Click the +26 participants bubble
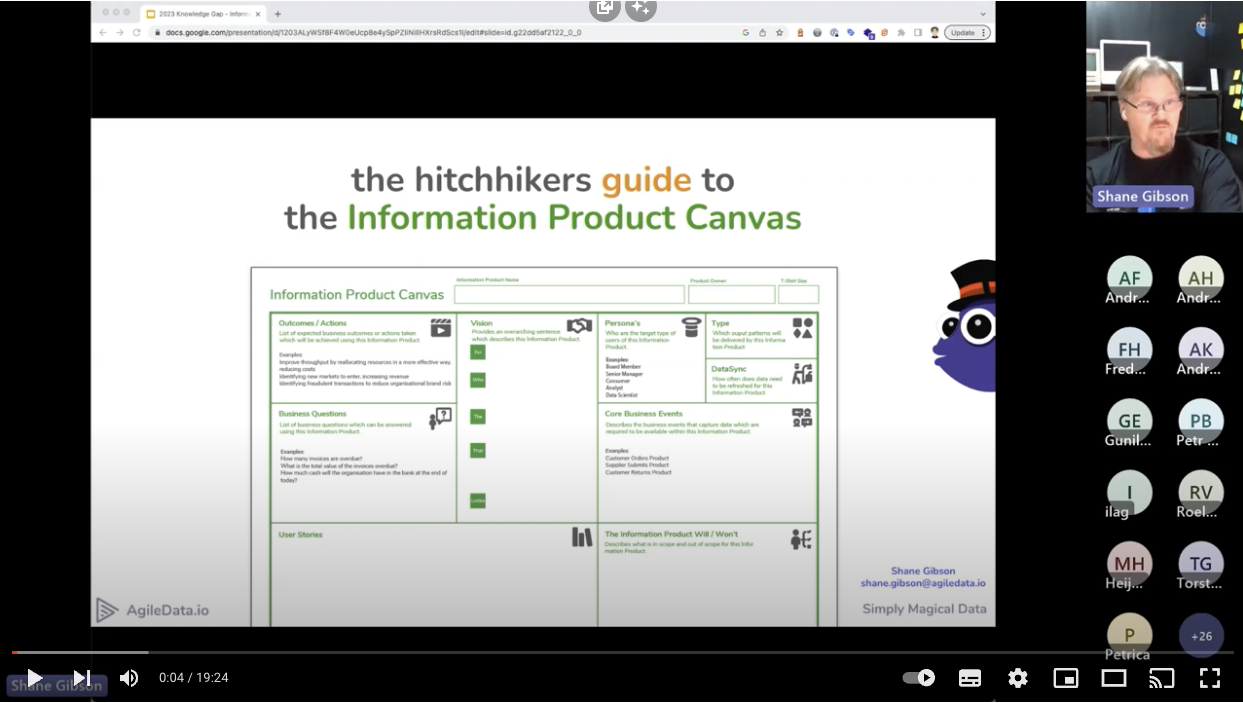Viewport: 1243px width, 703px height. tap(1201, 636)
